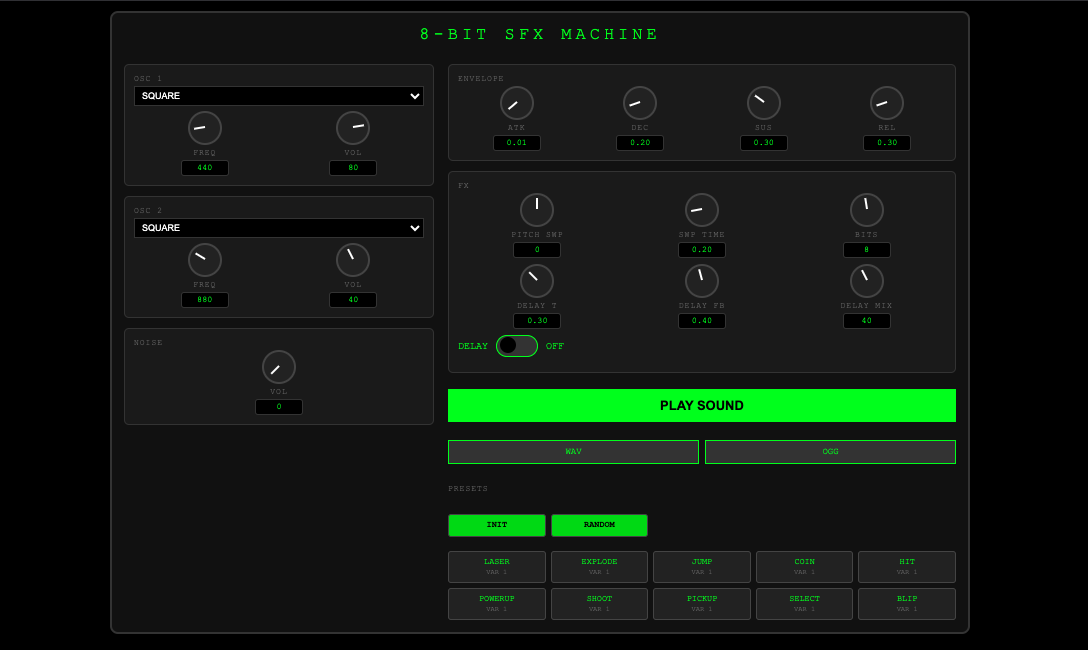Click the OSC 1 frequency field showing 440
This screenshot has height=650, width=1088.
tap(205, 168)
